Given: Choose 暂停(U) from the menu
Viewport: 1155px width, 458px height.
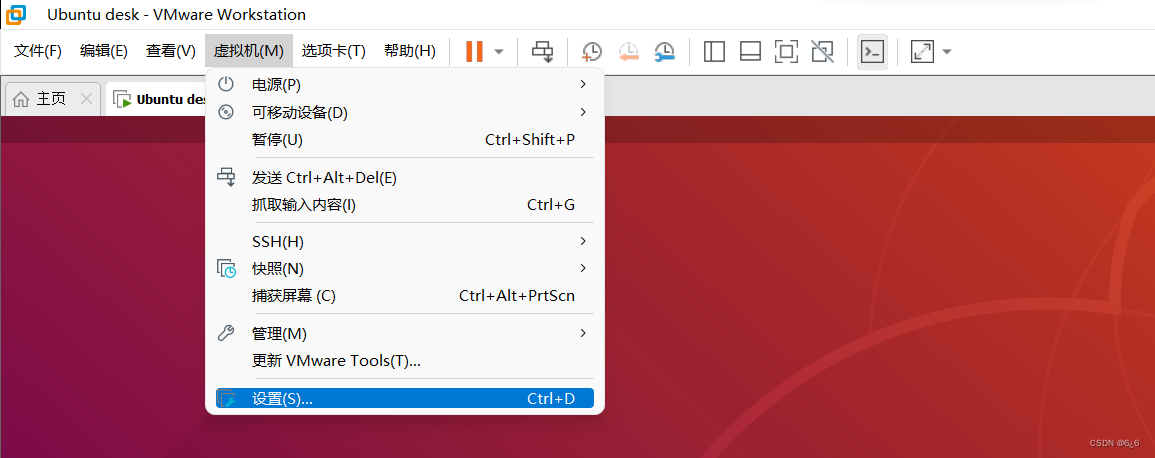Looking at the screenshot, I should 404,140.
